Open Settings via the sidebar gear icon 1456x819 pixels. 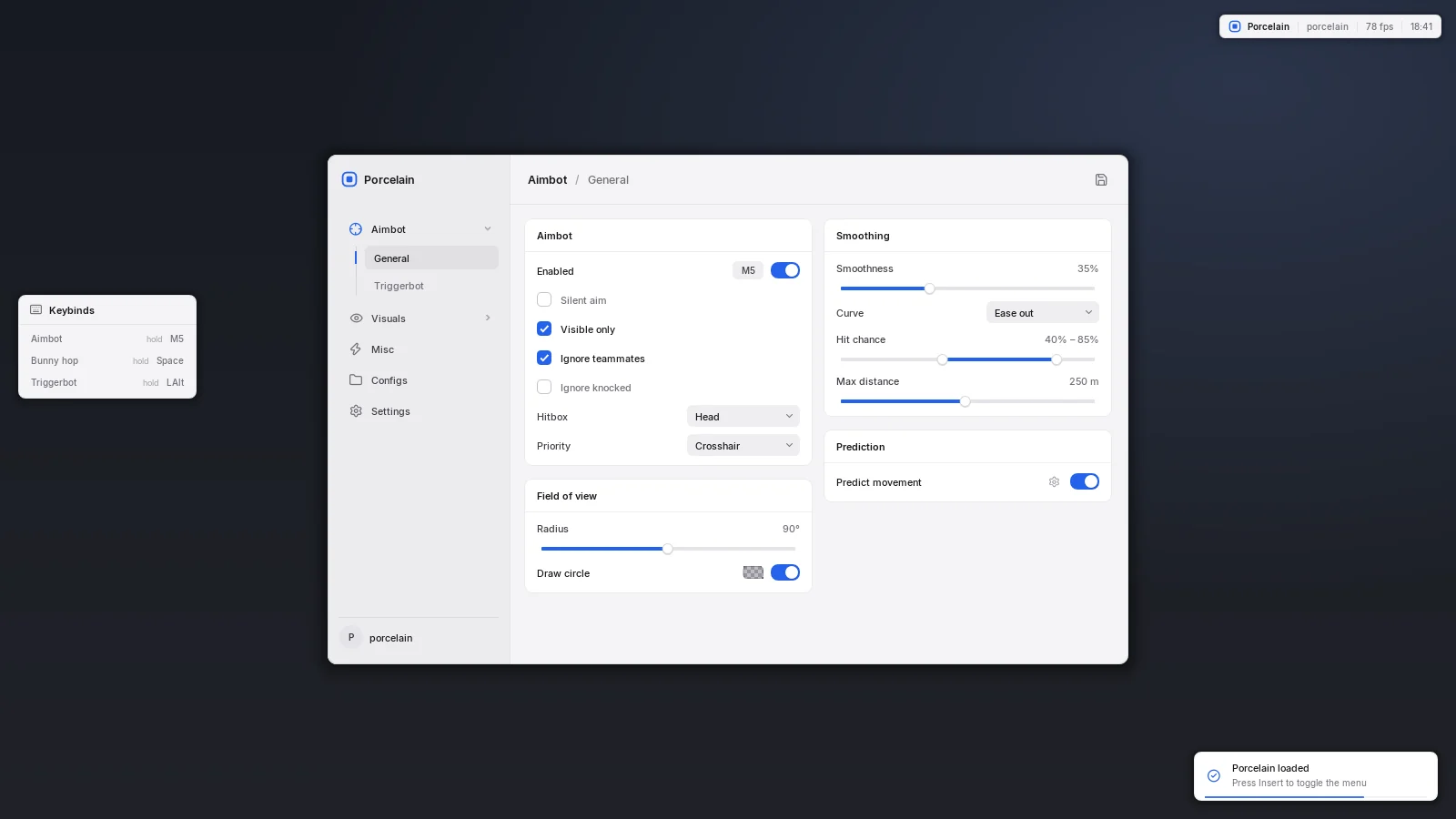point(356,411)
